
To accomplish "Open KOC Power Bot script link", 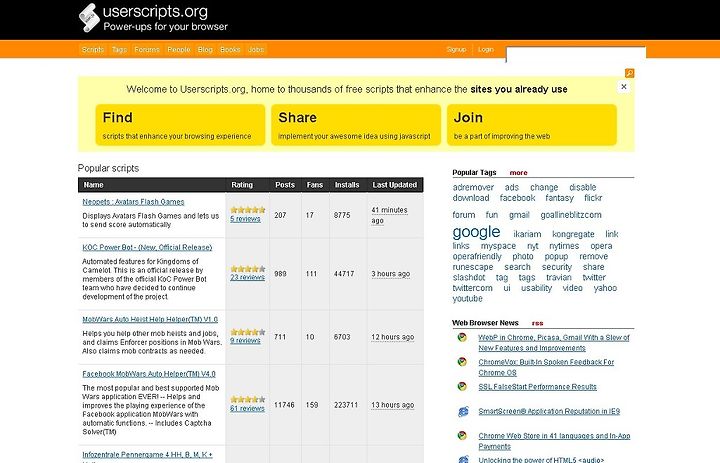I will [147, 247].
